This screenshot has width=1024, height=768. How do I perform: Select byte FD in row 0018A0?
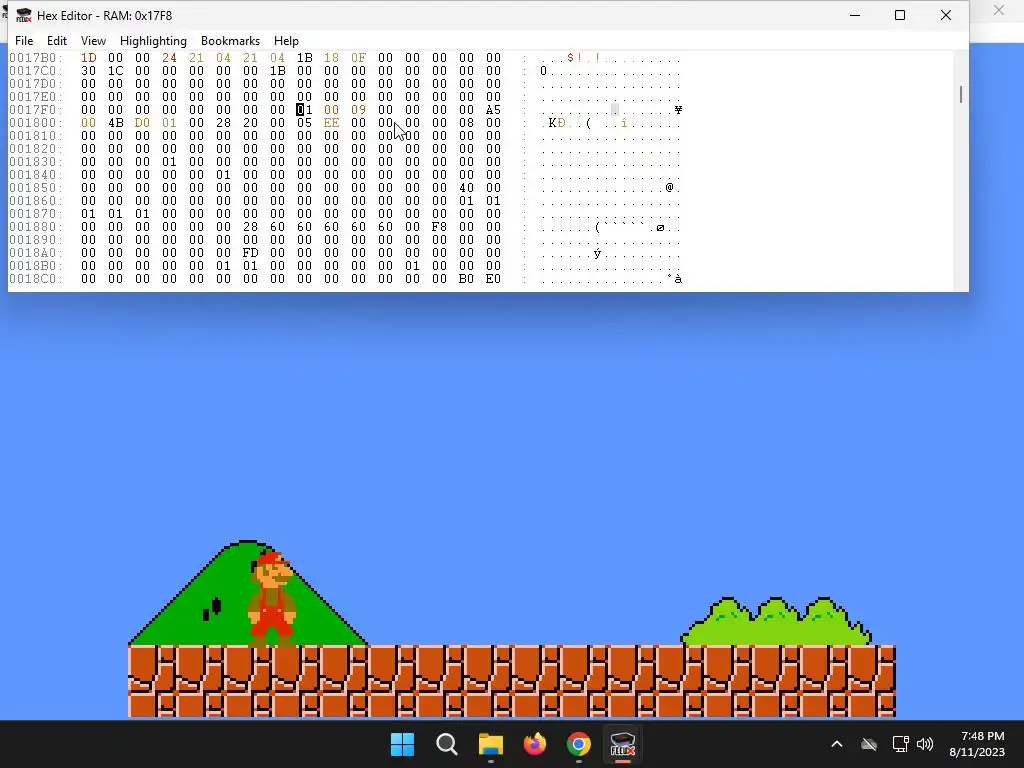pos(250,253)
